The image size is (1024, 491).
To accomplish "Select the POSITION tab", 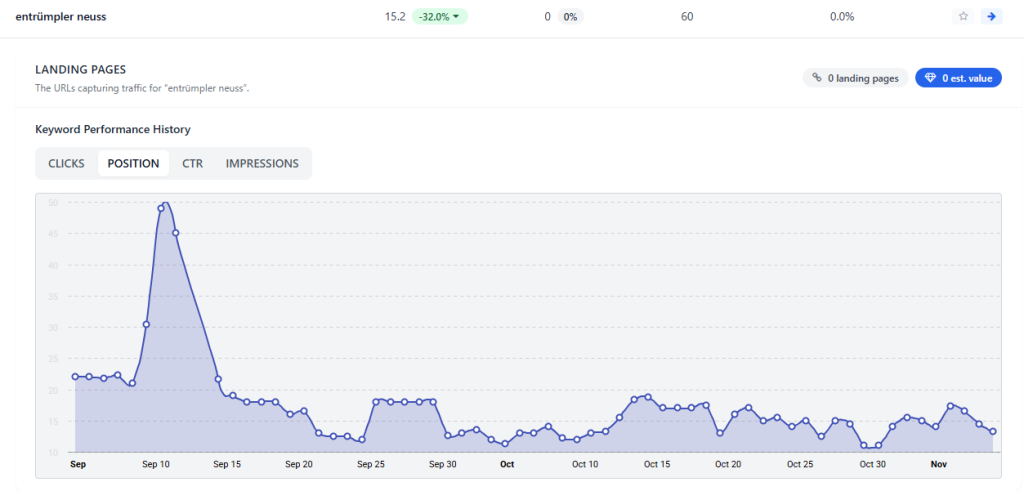I will pos(133,164).
